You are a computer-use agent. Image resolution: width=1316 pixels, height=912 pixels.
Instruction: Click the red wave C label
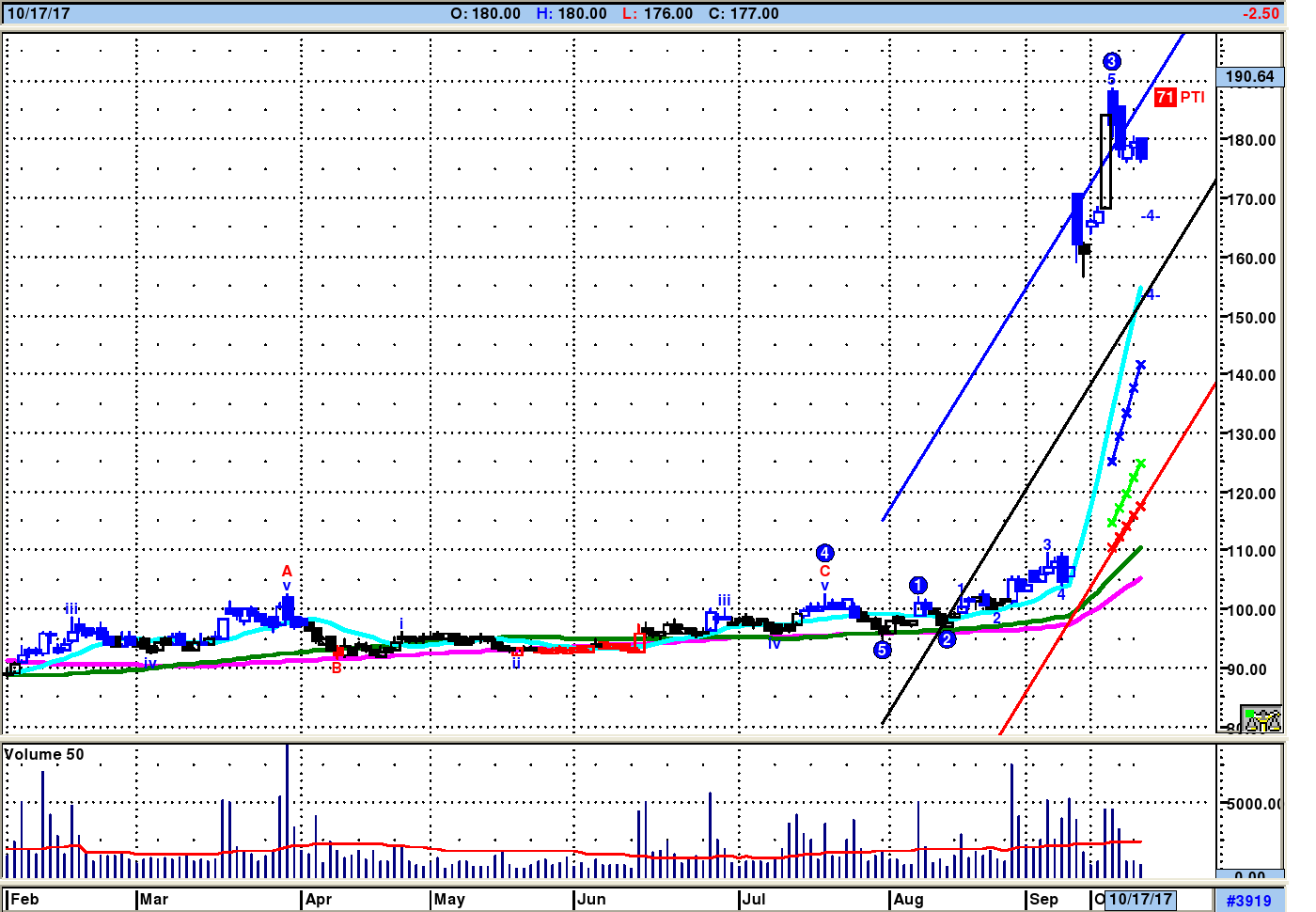824,571
